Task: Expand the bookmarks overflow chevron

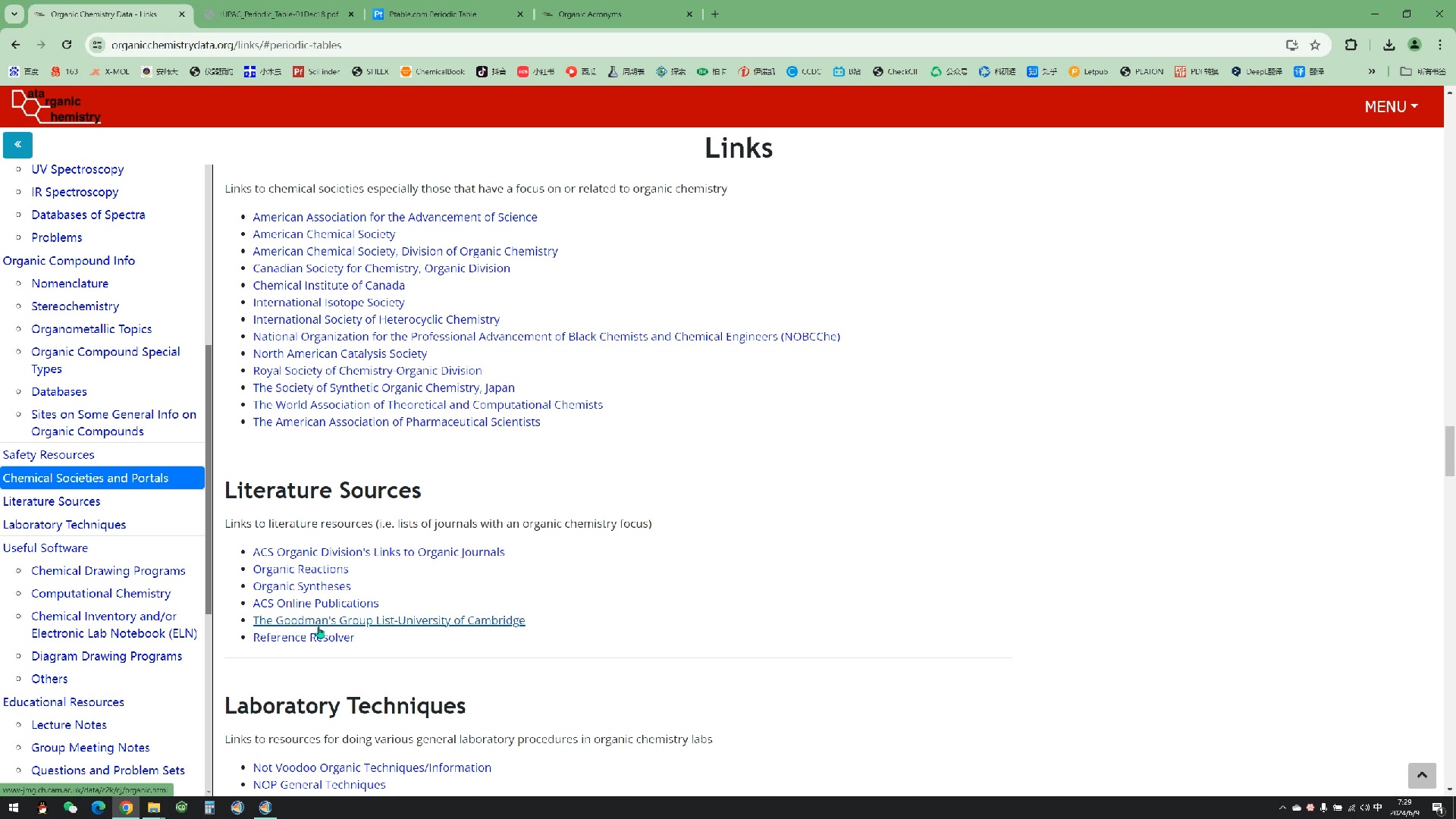Action: tap(1372, 71)
